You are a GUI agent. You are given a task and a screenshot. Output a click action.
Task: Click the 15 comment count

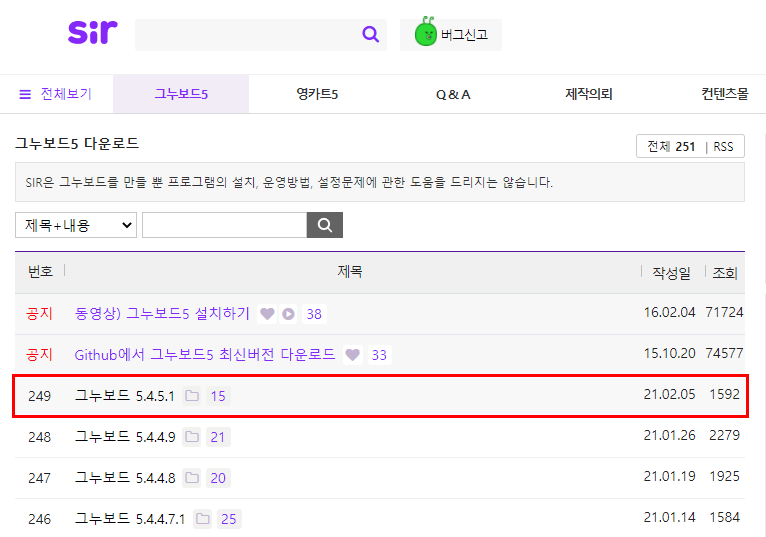tap(218, 396)
